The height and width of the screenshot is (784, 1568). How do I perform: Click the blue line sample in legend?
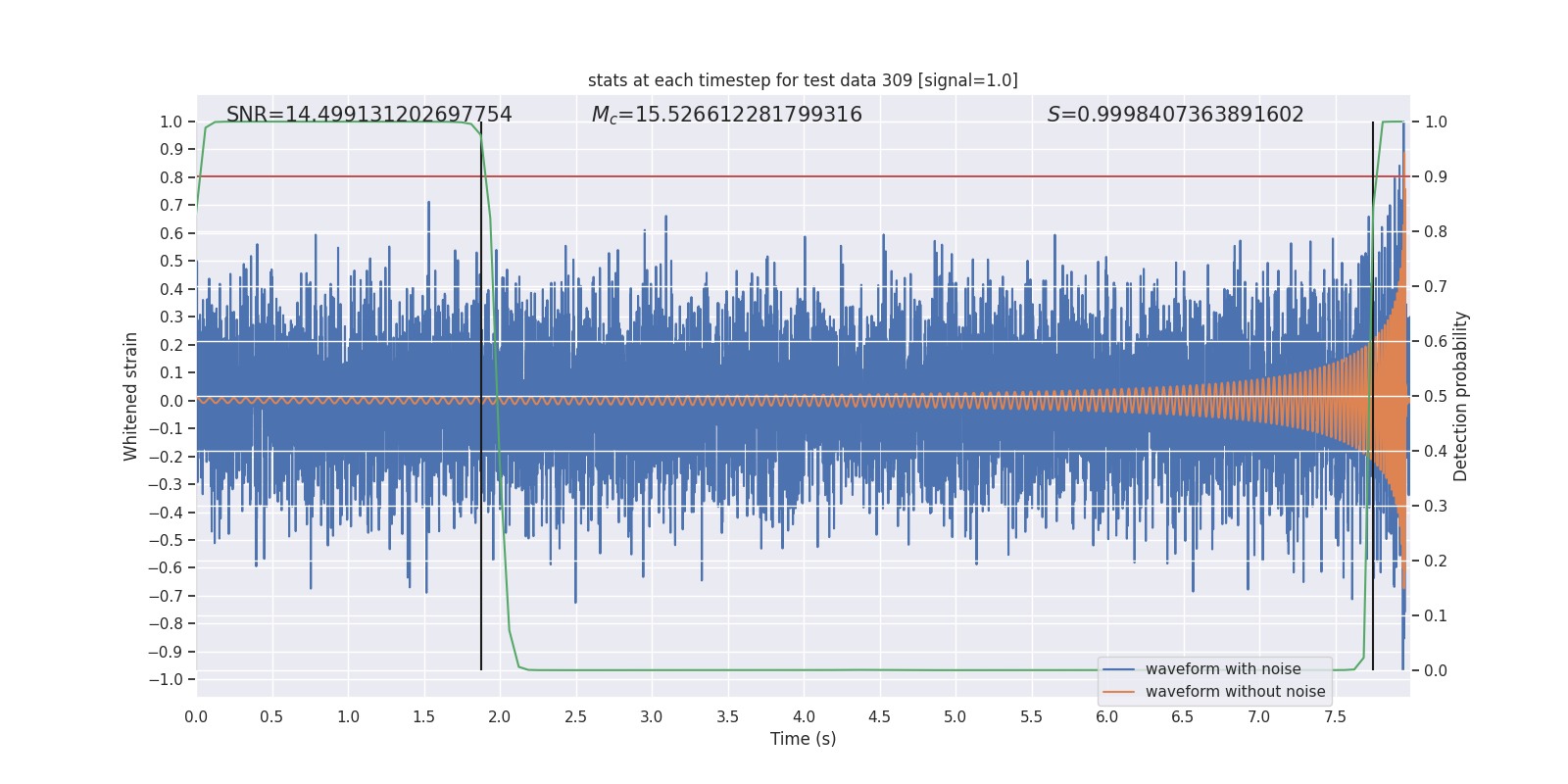tap(1118, 669)
